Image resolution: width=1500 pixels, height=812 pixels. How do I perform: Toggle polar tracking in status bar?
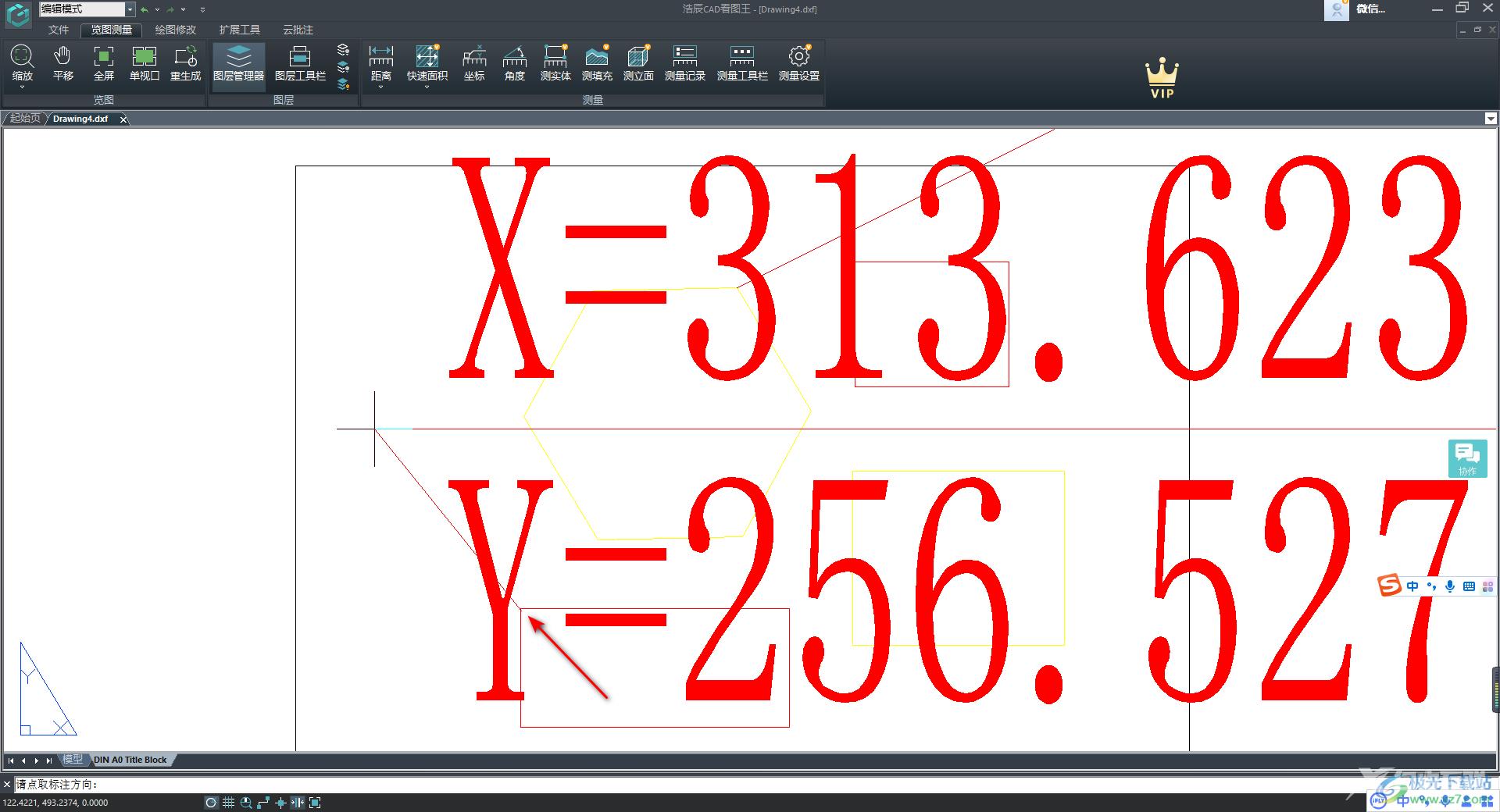click(x=211, y=803)
